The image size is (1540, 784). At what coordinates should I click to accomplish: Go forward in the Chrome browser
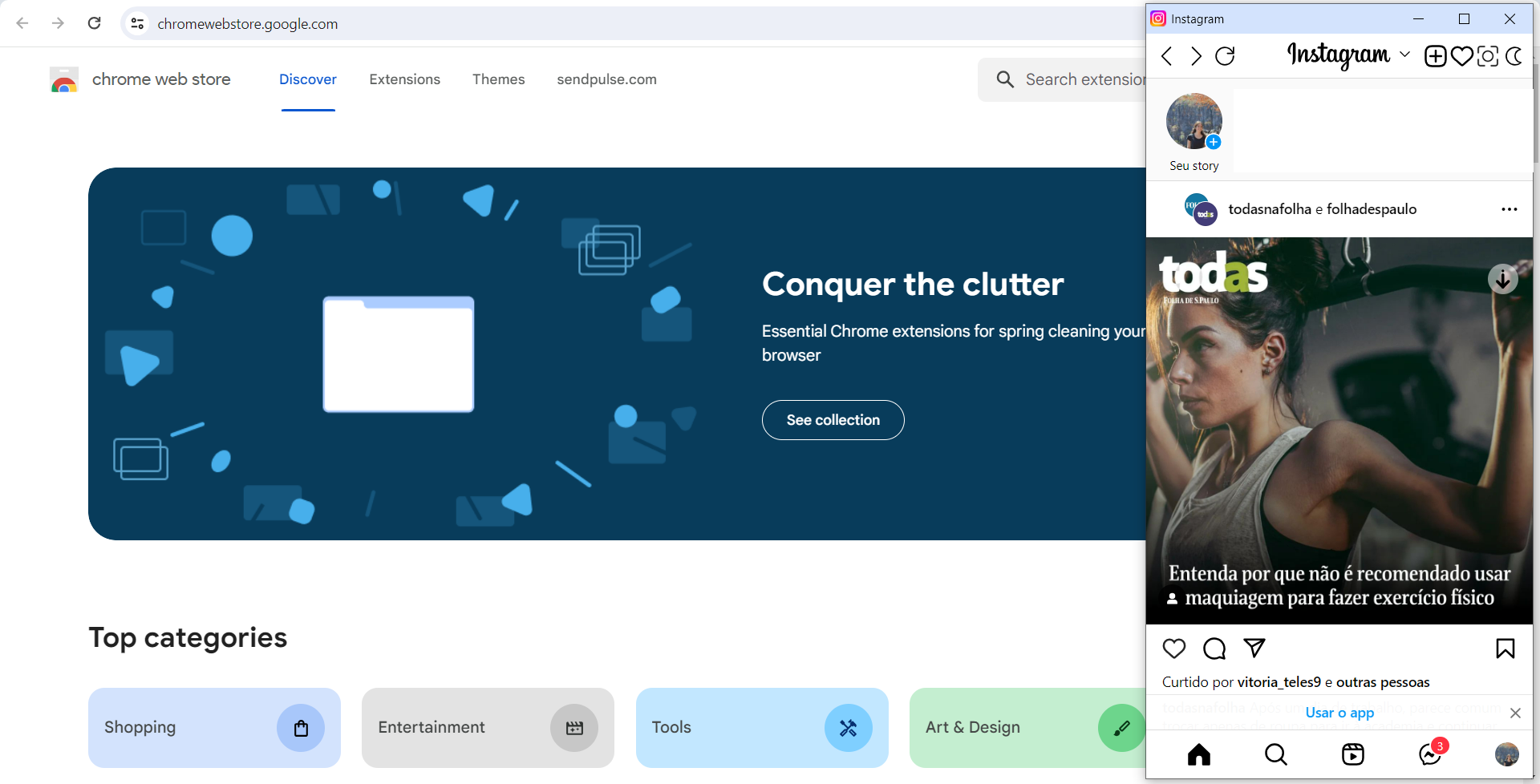pyautogui.click(x=58, y=23)
